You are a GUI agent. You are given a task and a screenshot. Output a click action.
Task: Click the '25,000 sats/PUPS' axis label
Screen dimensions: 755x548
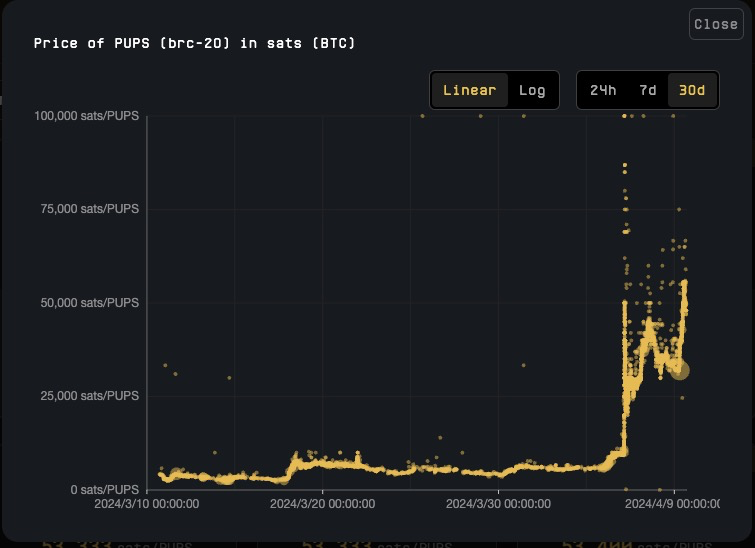[90, 396]
